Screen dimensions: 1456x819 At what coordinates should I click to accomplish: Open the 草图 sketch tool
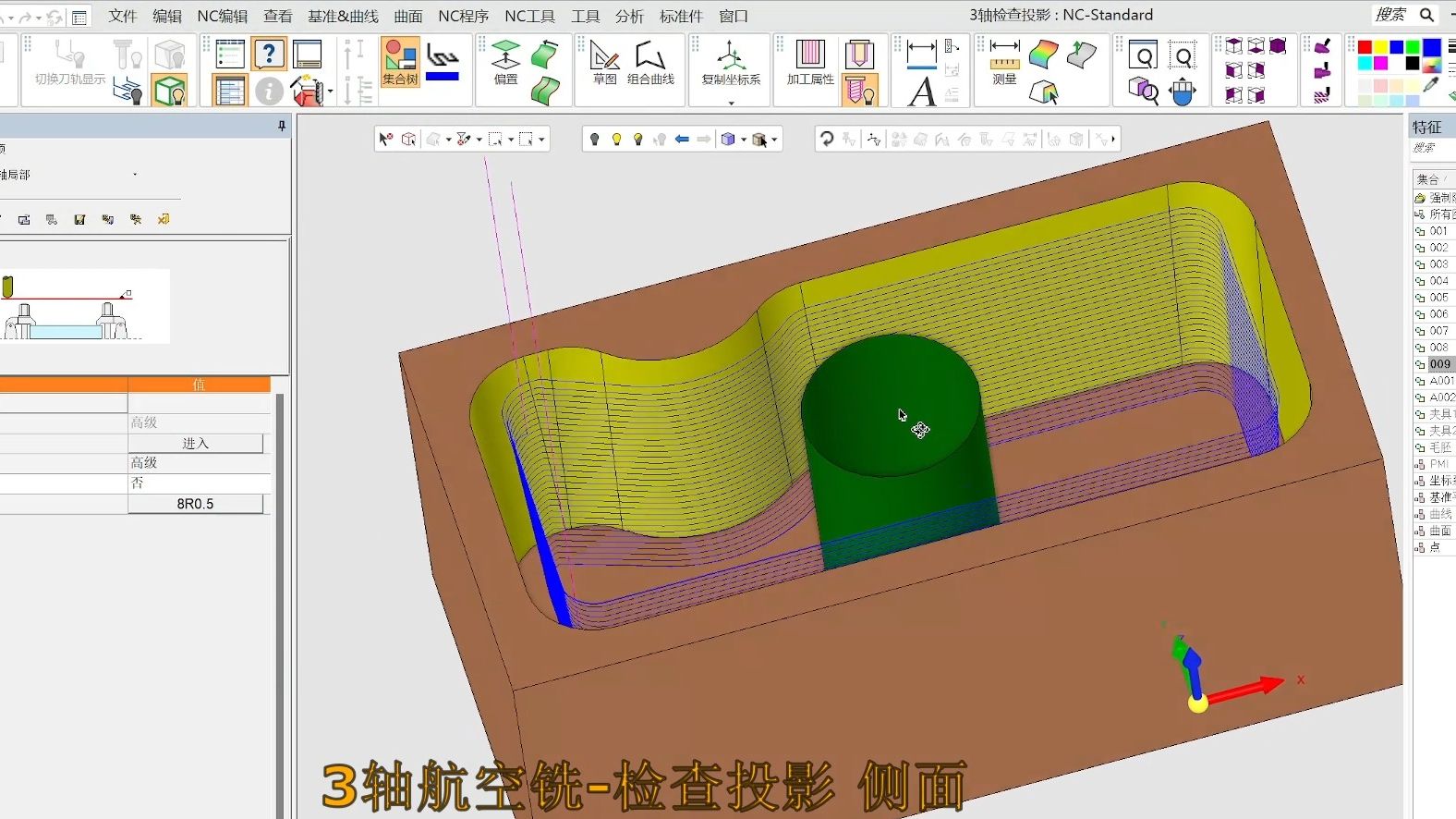(605, 62)
